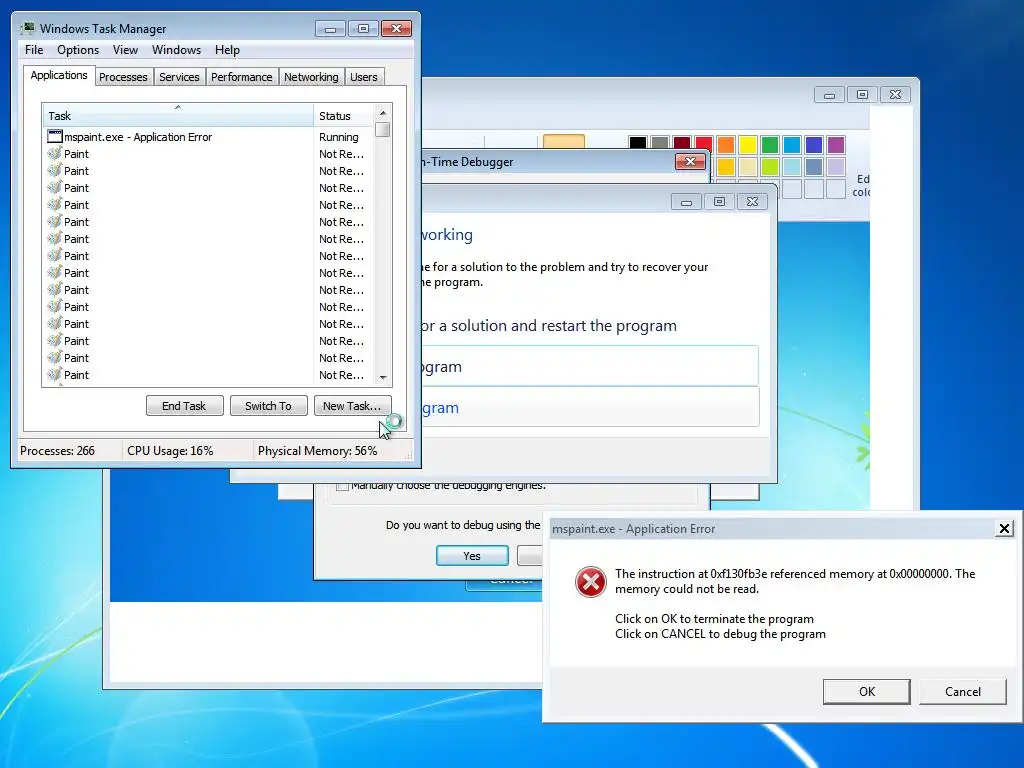1024x768 pixels.
Task: Click the Switch To button
Action: pyautogui.click(x=268, y=406)
